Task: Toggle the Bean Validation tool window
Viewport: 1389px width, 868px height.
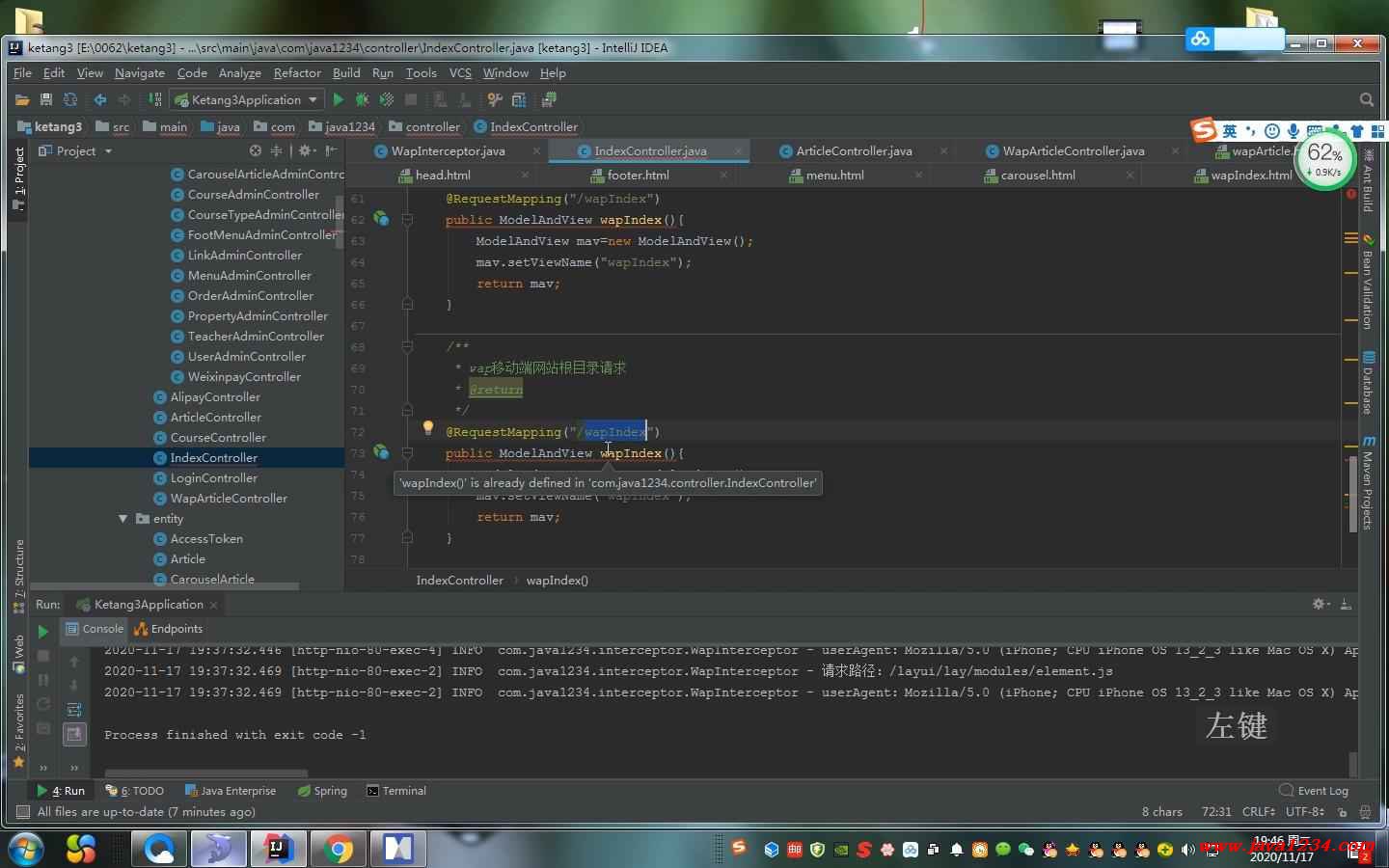Action: tap(1368, 282)
